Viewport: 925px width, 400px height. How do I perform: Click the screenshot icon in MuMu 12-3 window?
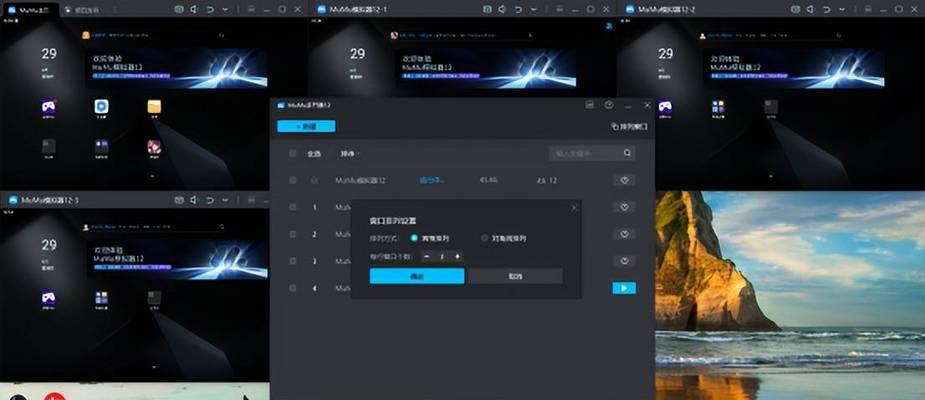(179, 200)
